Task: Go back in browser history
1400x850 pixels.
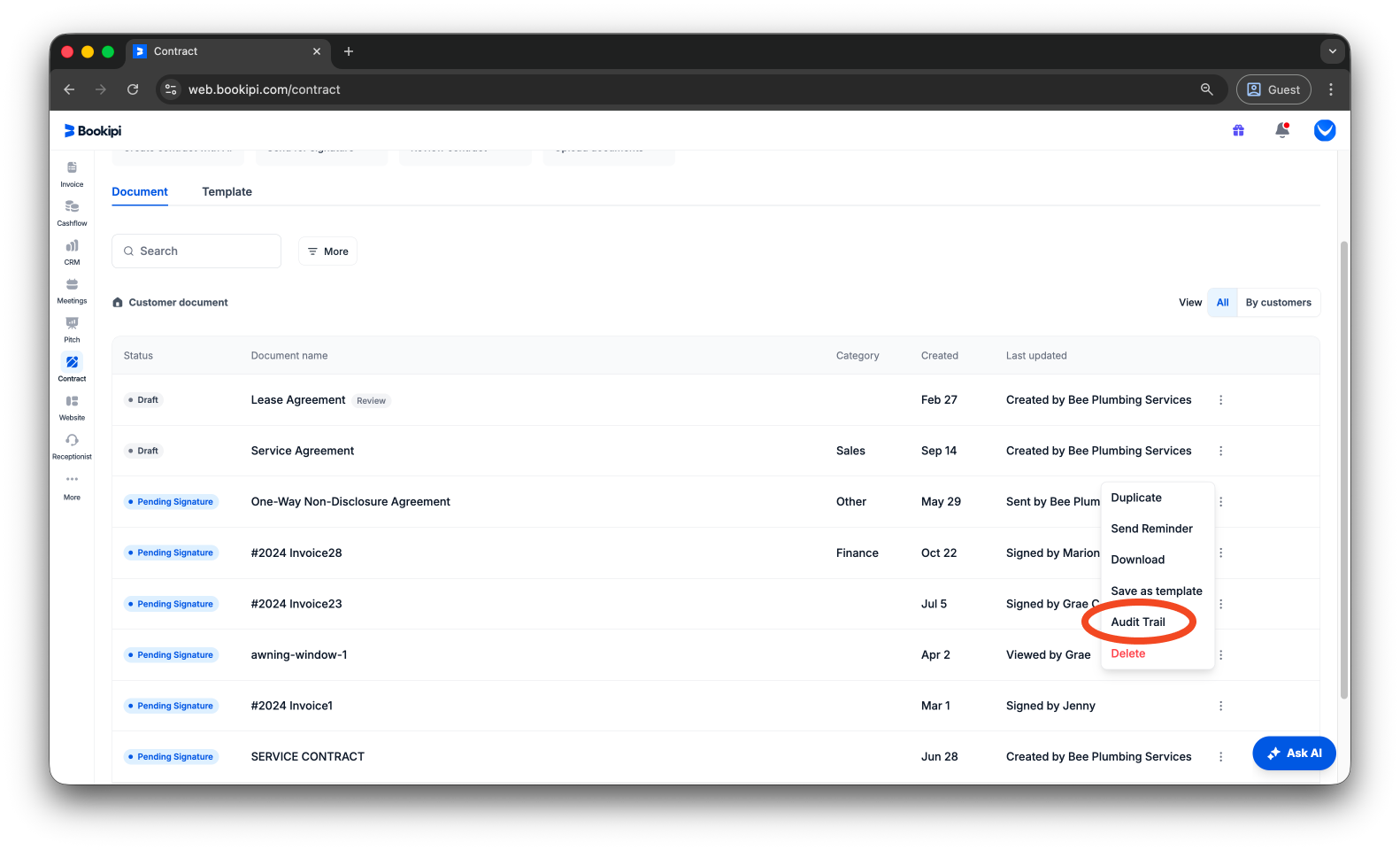Action: [x=69, y=89]
